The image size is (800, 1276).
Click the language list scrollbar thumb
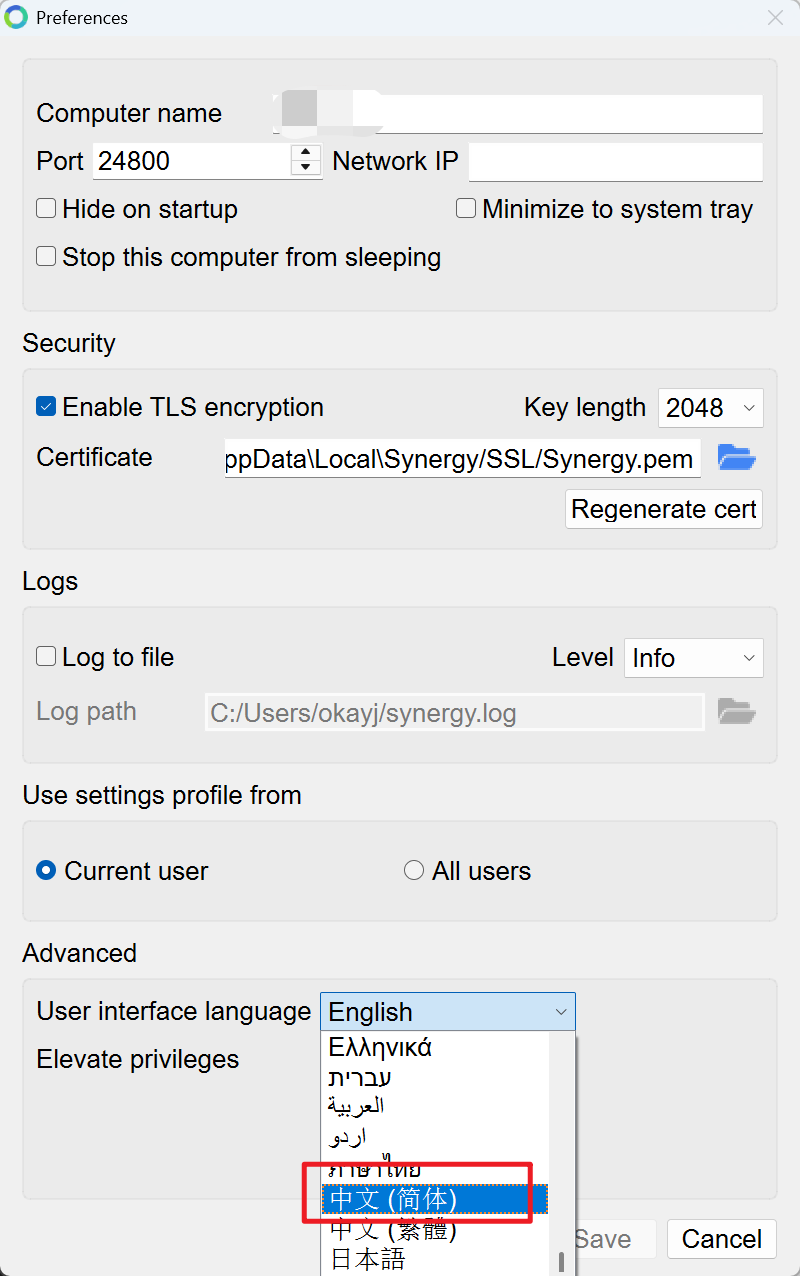563,1262
